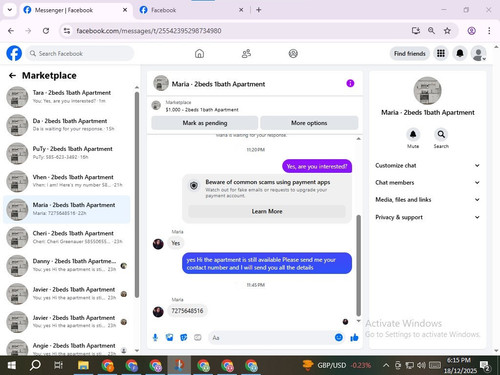Open Angie - 2beds 1bath Apartment chat
Screen dimensions: 500x375
(67, 348)
